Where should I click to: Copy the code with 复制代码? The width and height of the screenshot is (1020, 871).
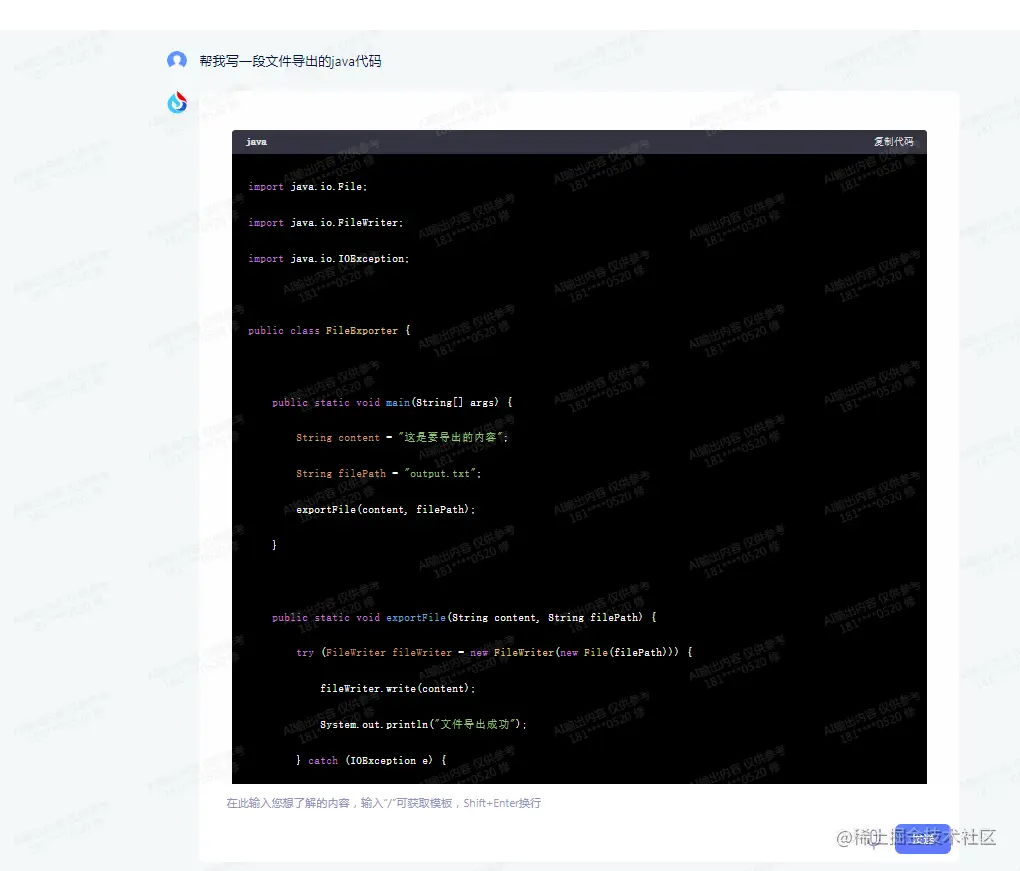[893, 141]
